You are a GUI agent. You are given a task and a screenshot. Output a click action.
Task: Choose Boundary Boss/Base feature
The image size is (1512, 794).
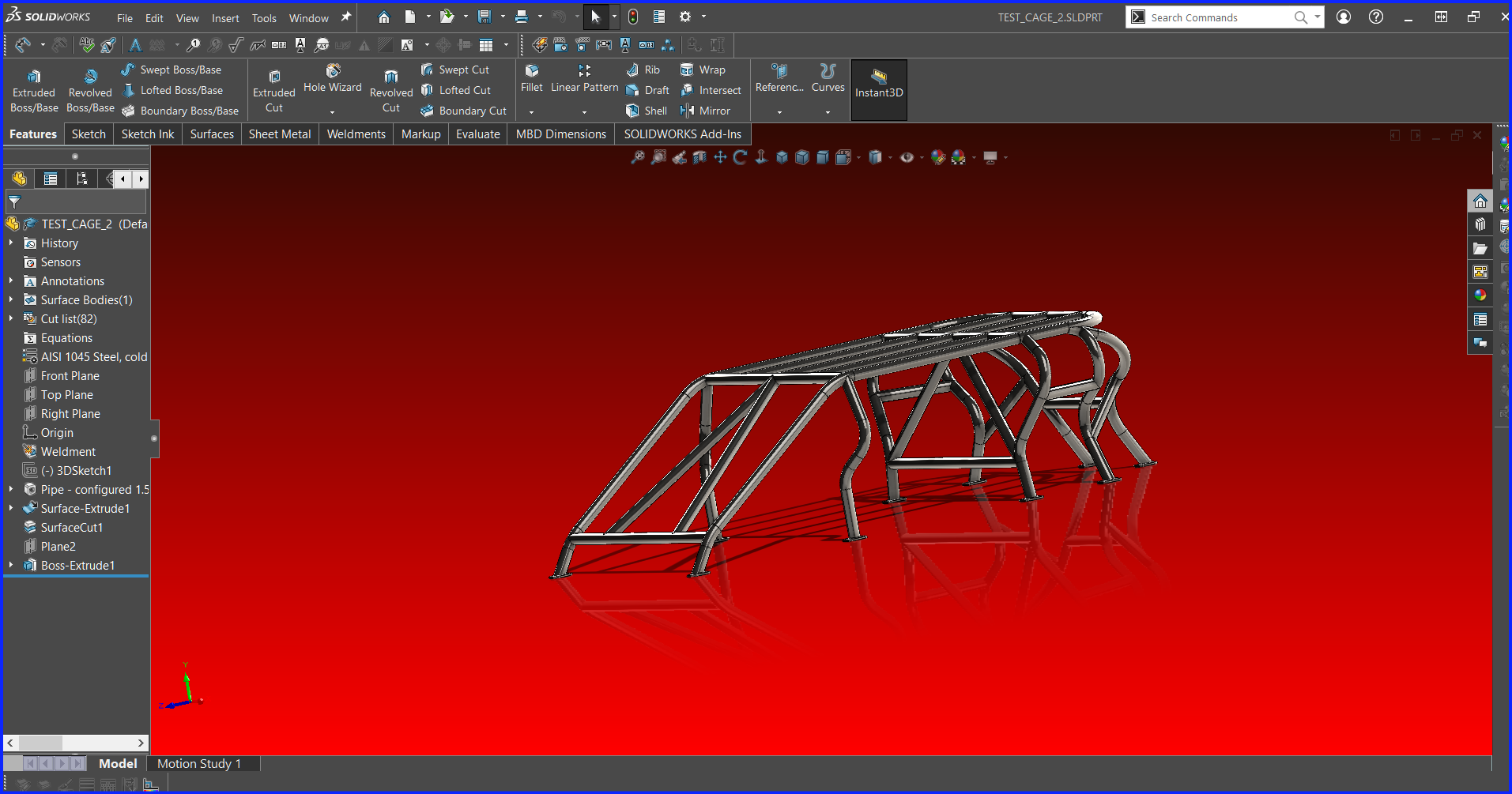tap(180, 111)
